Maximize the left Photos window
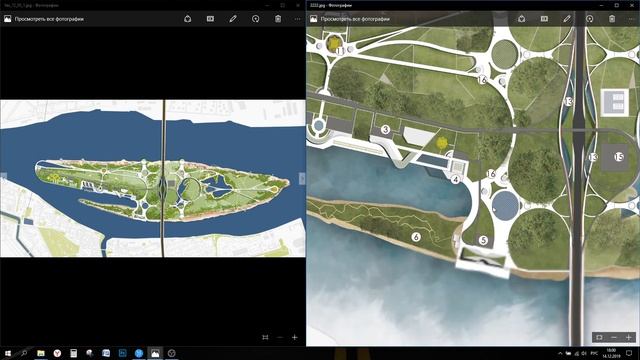 coord(282,5)
